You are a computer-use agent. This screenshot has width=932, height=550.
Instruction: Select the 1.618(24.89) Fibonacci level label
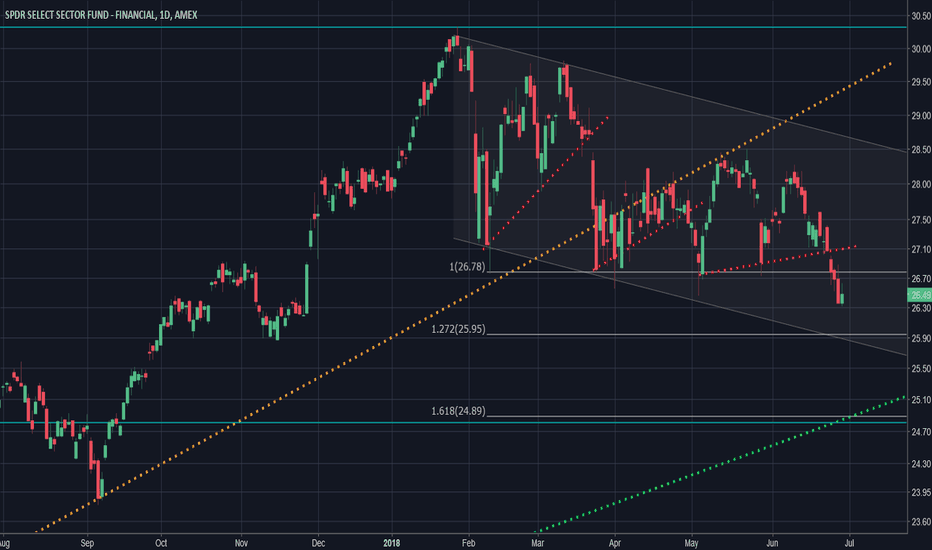click(x=458, y=411)
